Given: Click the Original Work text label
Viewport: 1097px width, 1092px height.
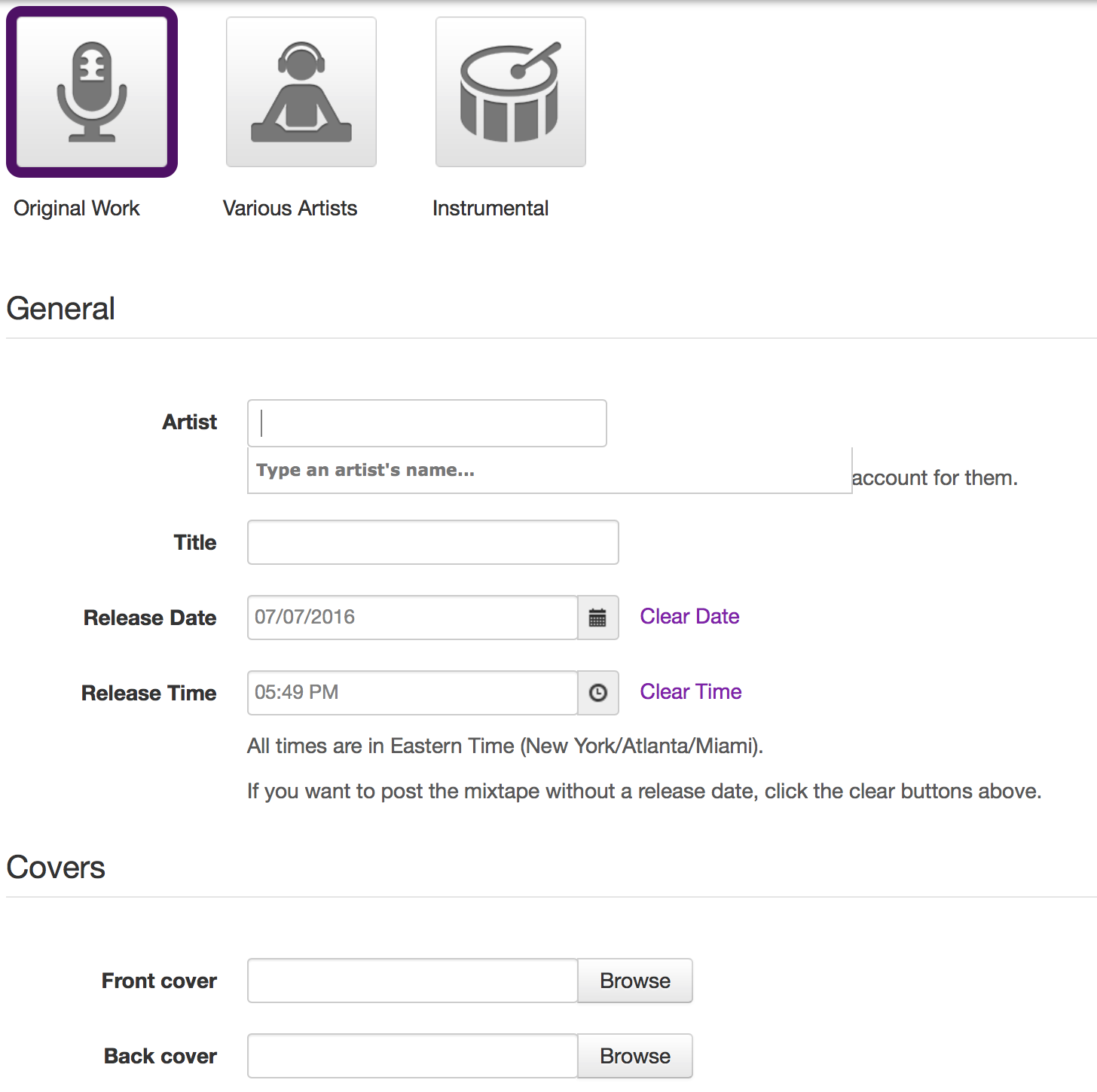Looking at the screenshot, I should pos(77,209).
